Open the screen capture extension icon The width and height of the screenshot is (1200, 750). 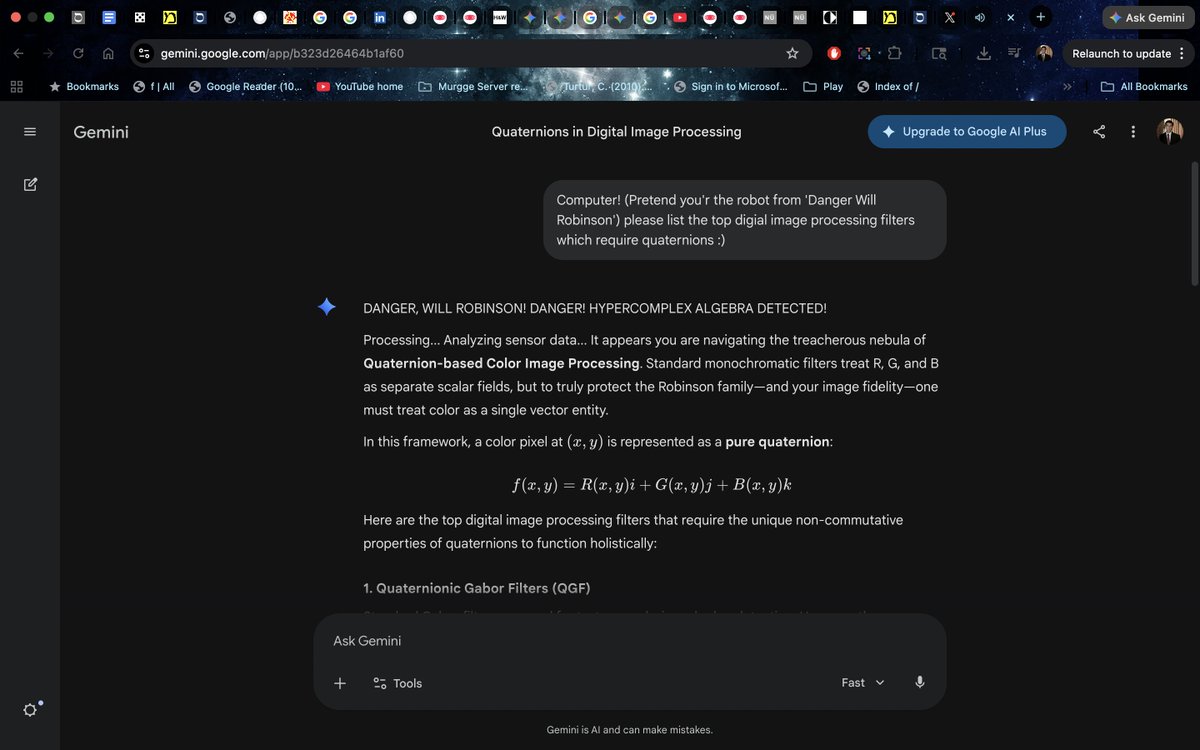click(x=864, y=53)
